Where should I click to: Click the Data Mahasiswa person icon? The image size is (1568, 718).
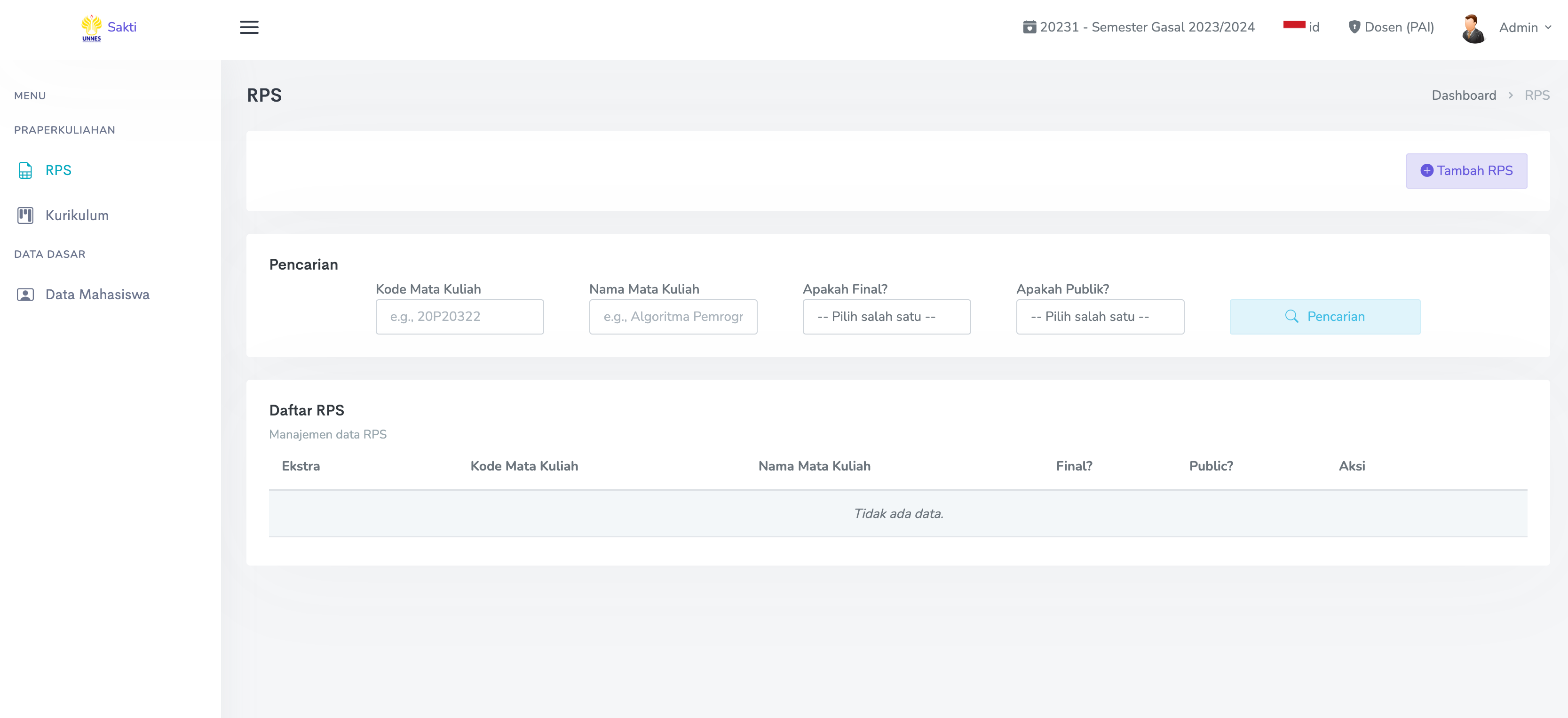[x=25, y=295]
